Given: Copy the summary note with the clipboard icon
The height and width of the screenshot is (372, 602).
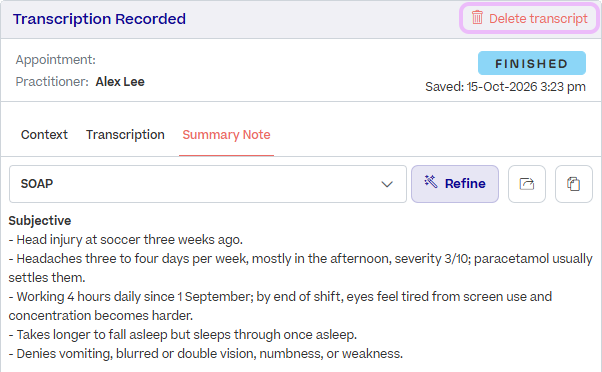Looking at the screenshot, I should tap(574, 184).
